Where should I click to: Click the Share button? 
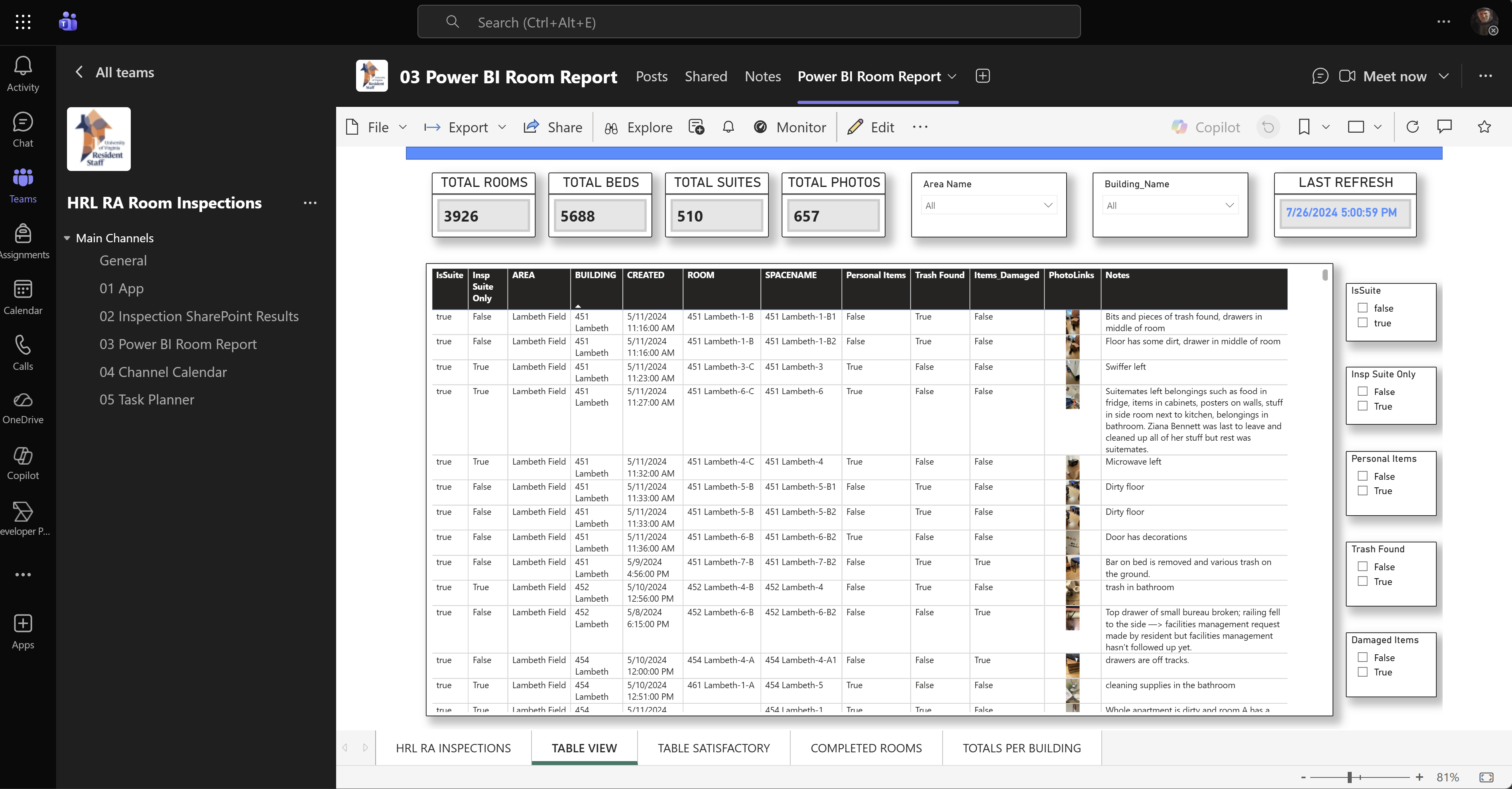(553, 127)
